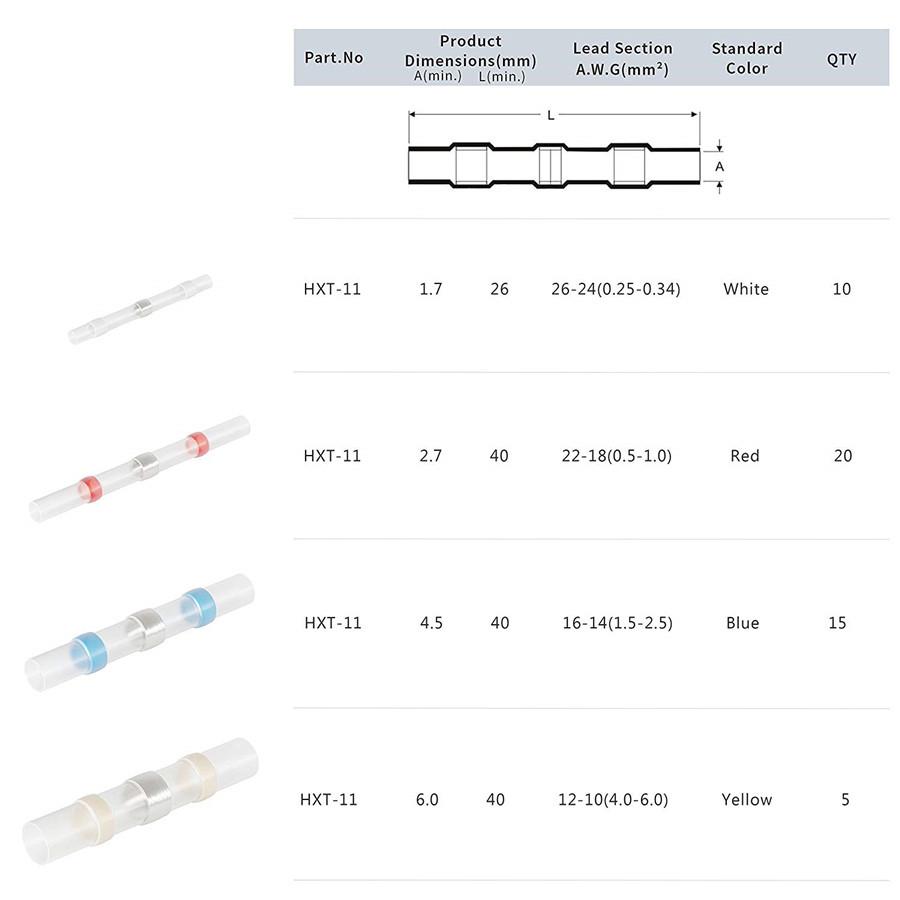Click the 26-24(0.25-0.34) wire gauge cell
Viewport: 900px width, 900px height.
(616, 289)
